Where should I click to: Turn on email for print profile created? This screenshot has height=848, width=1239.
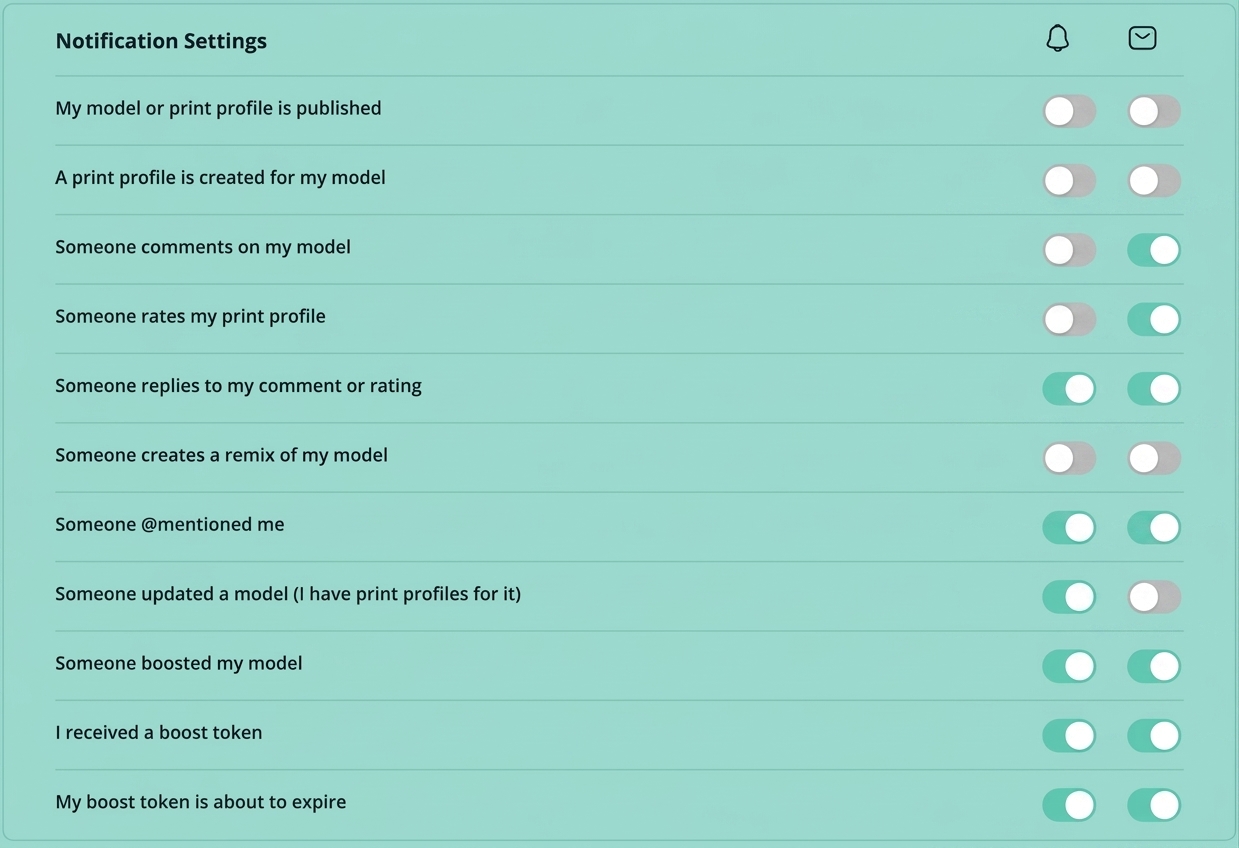pos(1154,180)
